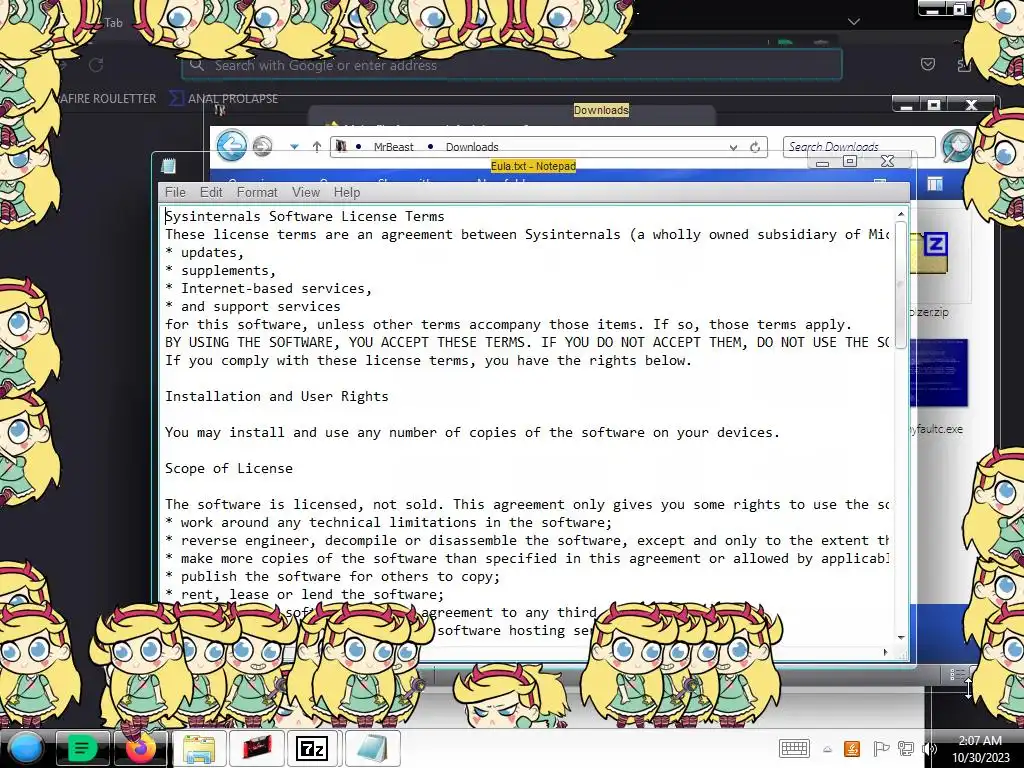Screen dimensions: 1024x768
Task: Open the red cassette app on the taskbar
Action: 257,748
